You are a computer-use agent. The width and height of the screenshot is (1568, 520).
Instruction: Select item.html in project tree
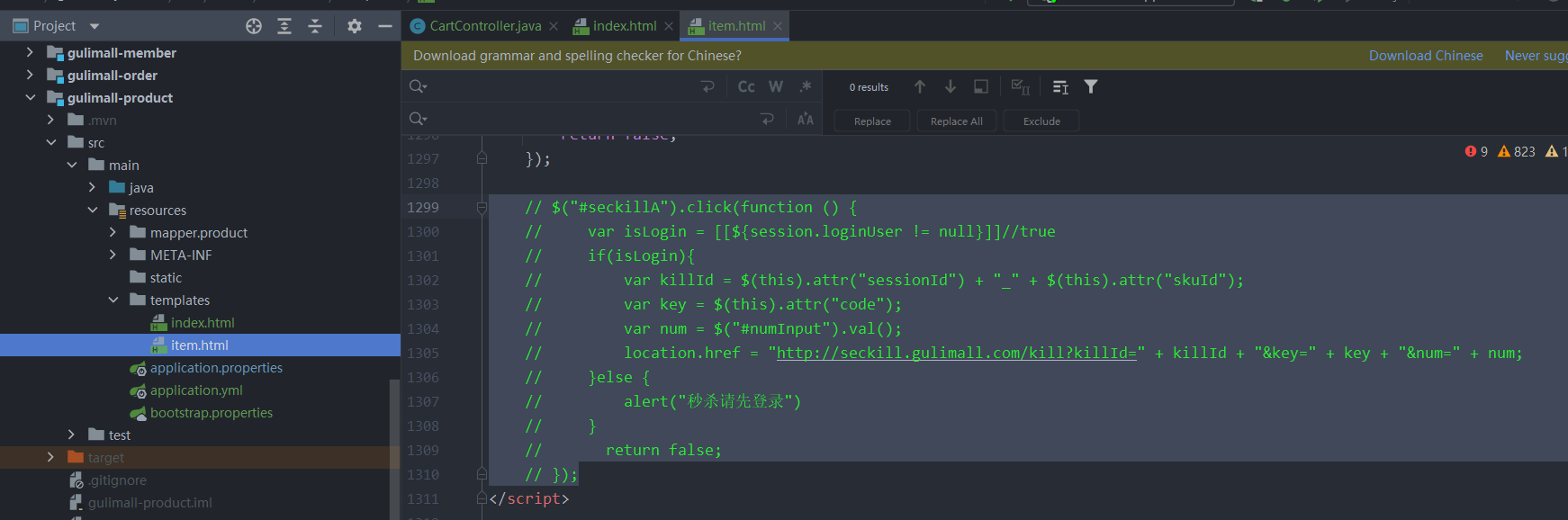(x=200, y=345)
